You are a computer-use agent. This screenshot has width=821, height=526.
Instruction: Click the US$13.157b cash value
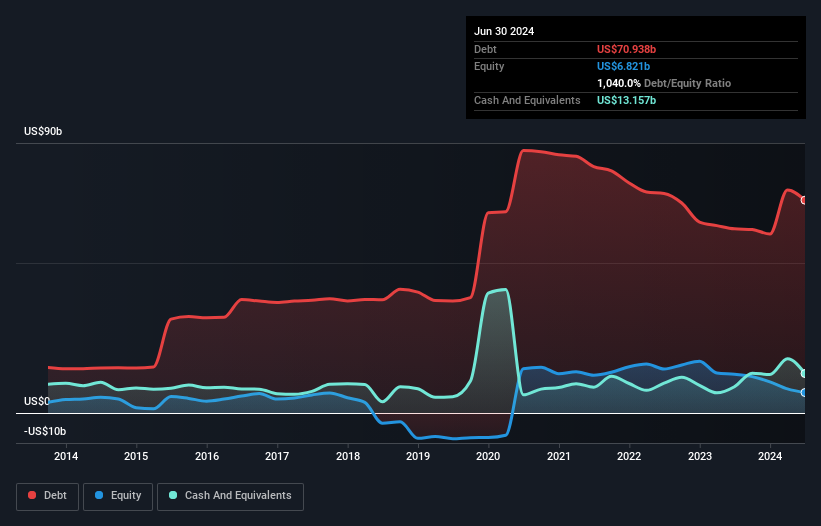[x=626, y=100]
